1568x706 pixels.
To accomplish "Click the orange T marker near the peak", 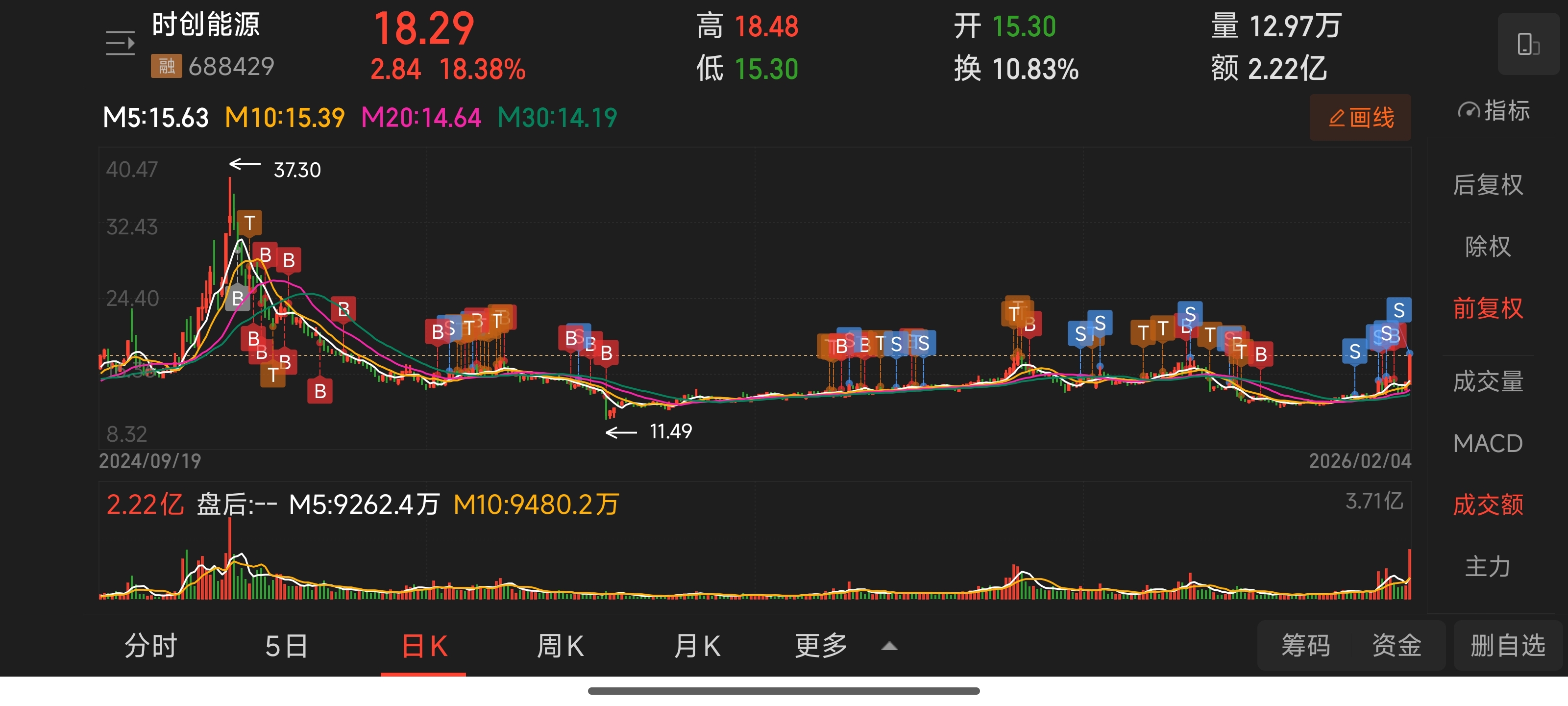I will coord(249,223).
